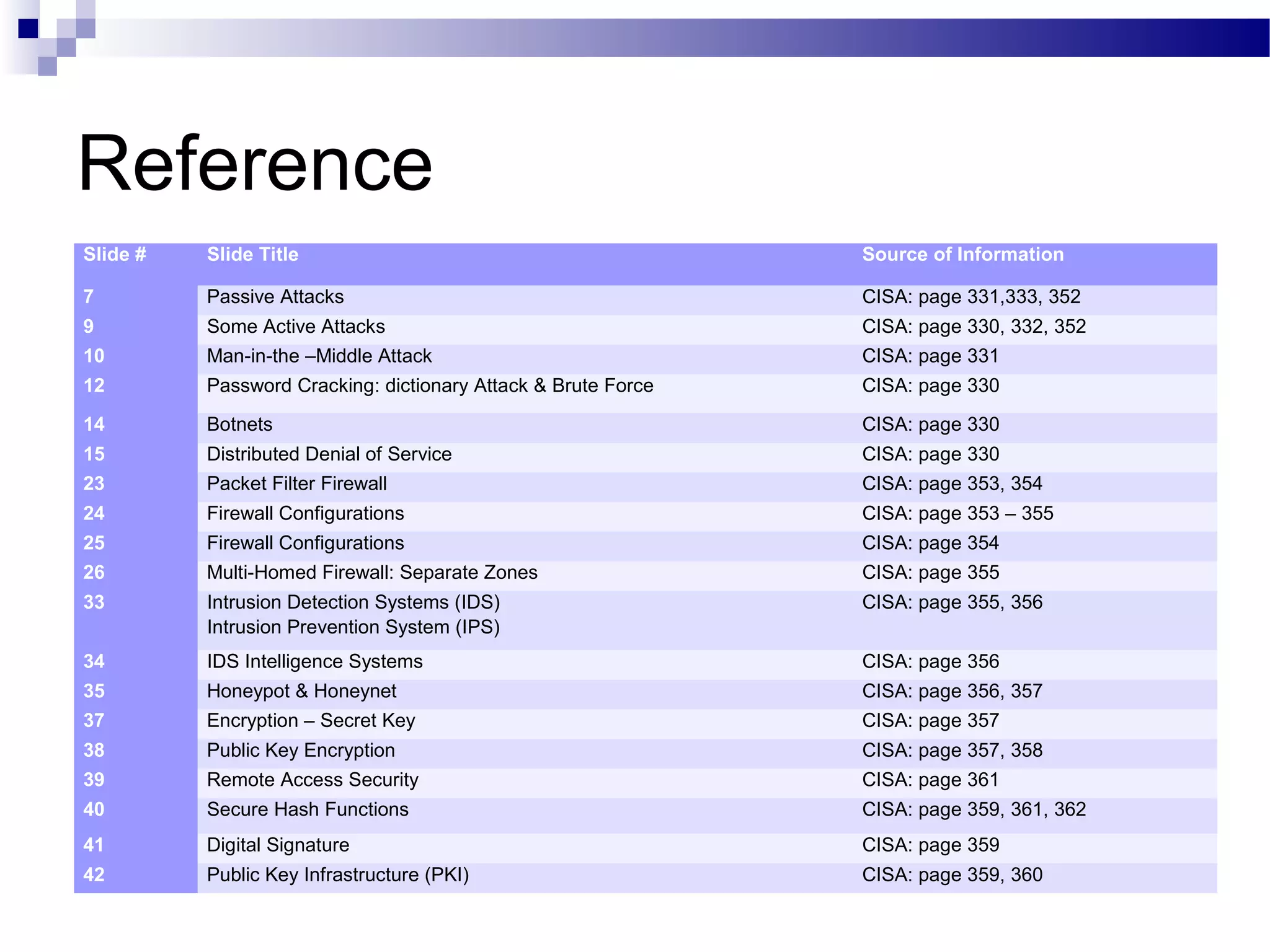Select 'Packet Filter Firewall' title
The width and height of the screenshot is (1270, 952).
pyautogui.click(x=296, y=484)
